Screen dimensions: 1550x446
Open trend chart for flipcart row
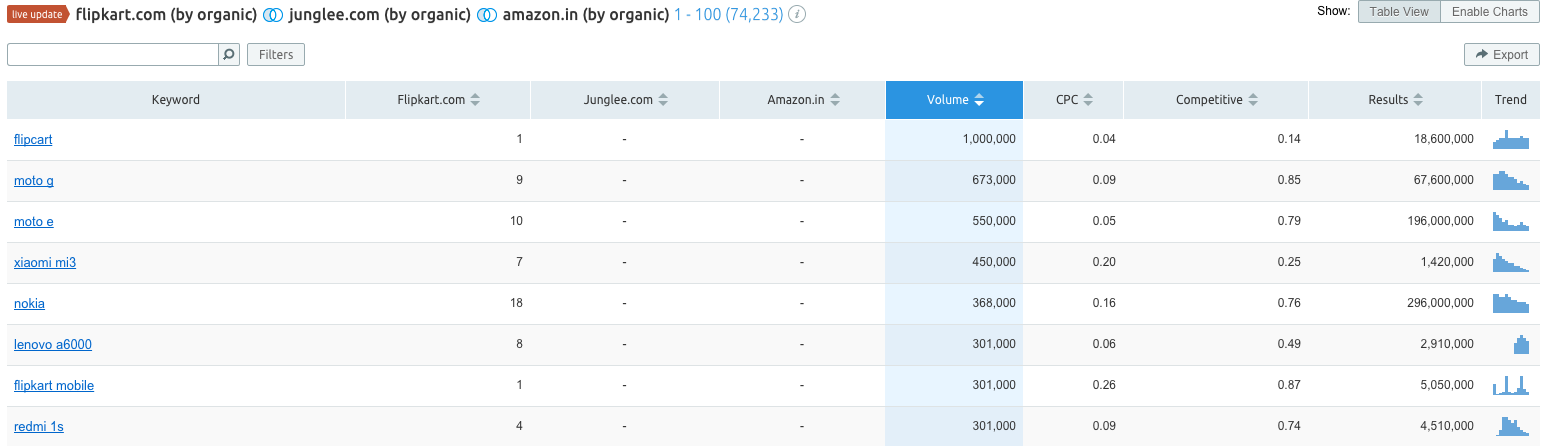[x=1511, y=139]
